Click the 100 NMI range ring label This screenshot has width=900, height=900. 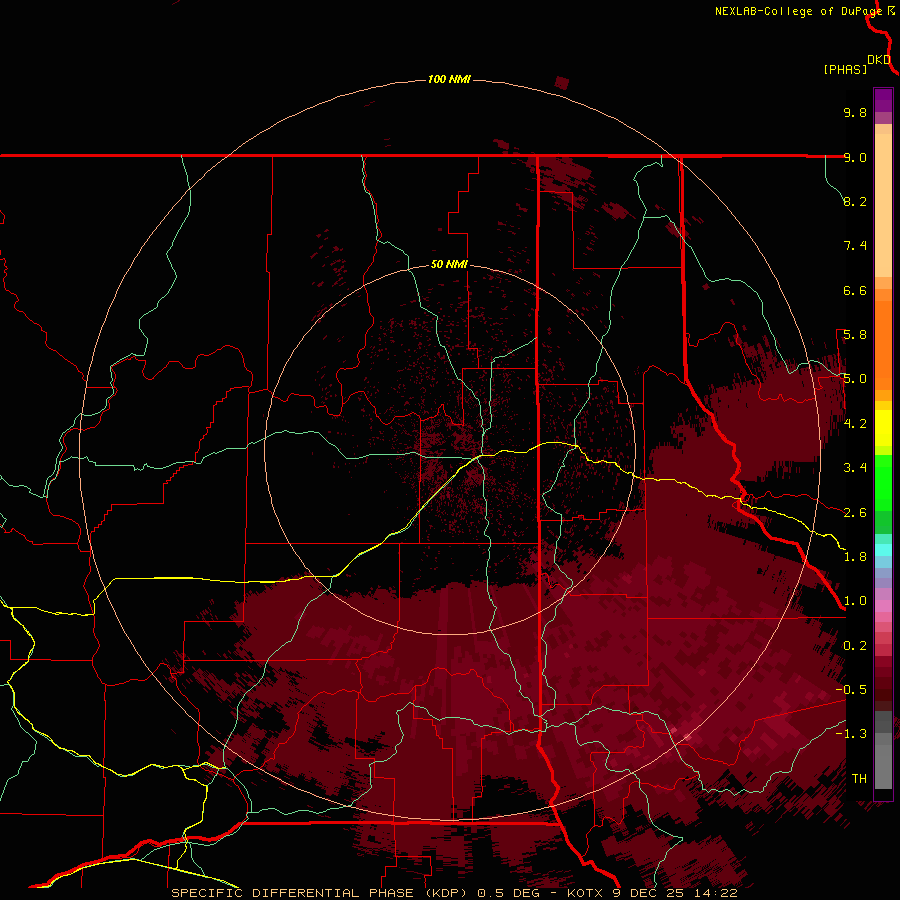click(449, 79)
